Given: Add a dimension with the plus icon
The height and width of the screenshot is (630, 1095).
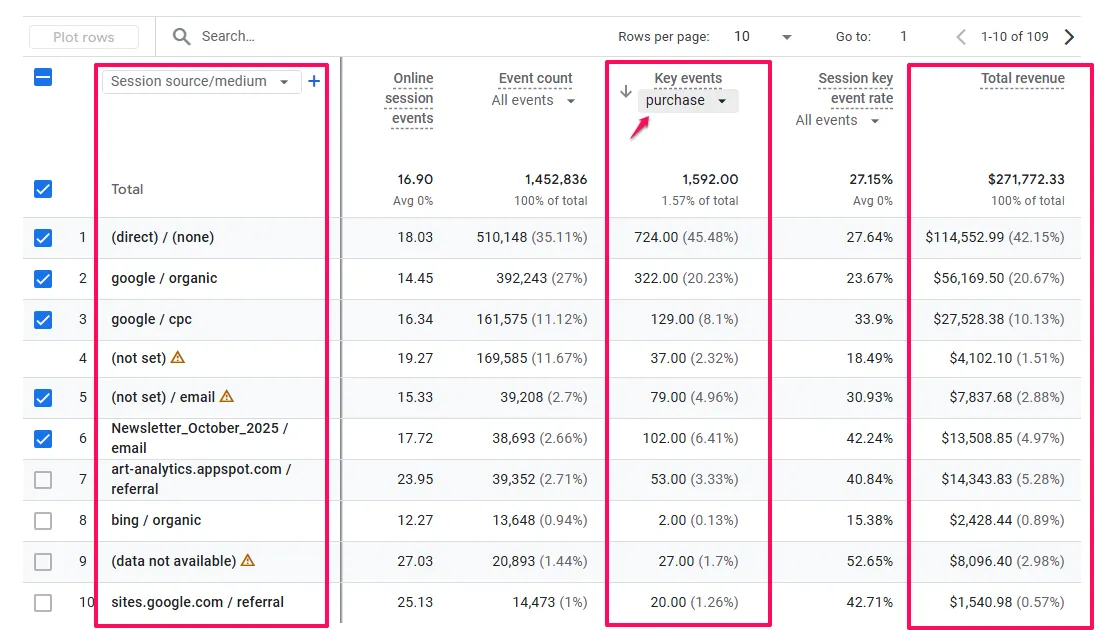Looking at the screenshot, I should click(314, 81).
